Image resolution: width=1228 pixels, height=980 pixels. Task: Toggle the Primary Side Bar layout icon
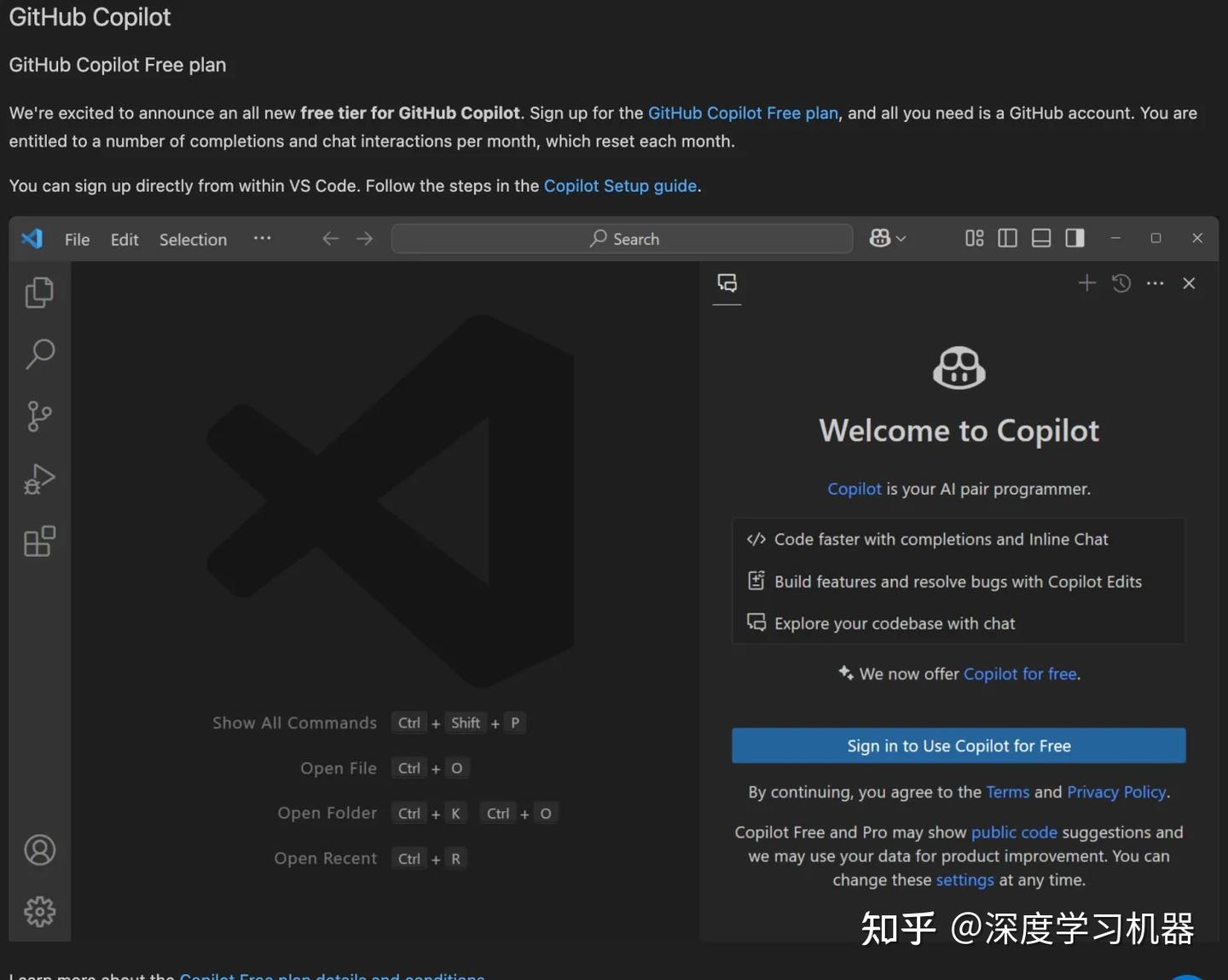coord(1007,238)
